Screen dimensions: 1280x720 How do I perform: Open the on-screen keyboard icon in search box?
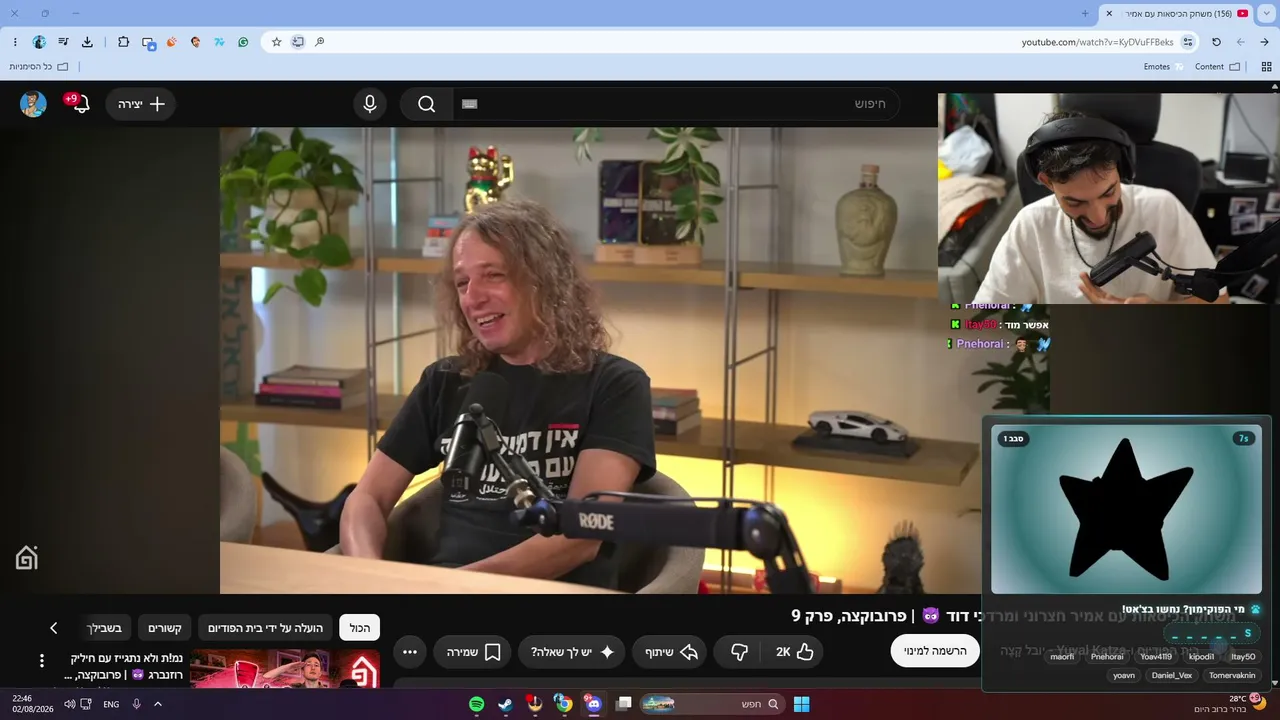click(x=470, y=104)
